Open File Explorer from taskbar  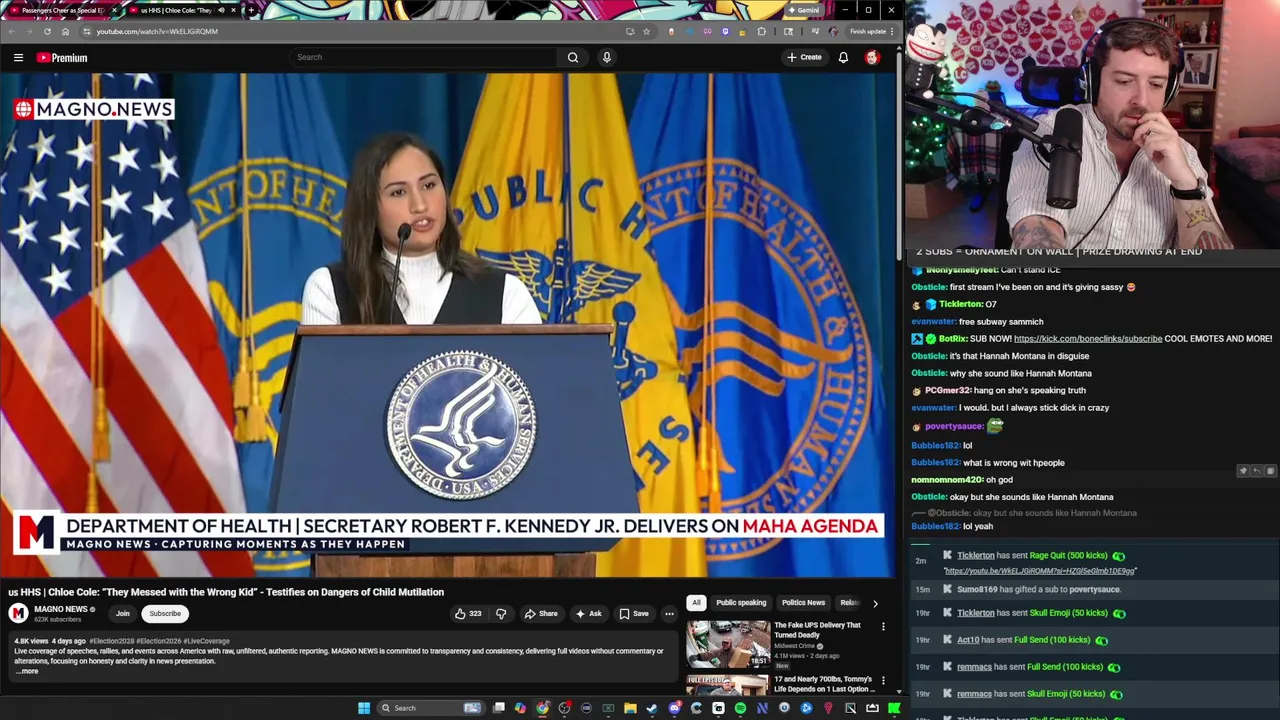(630, 708)
